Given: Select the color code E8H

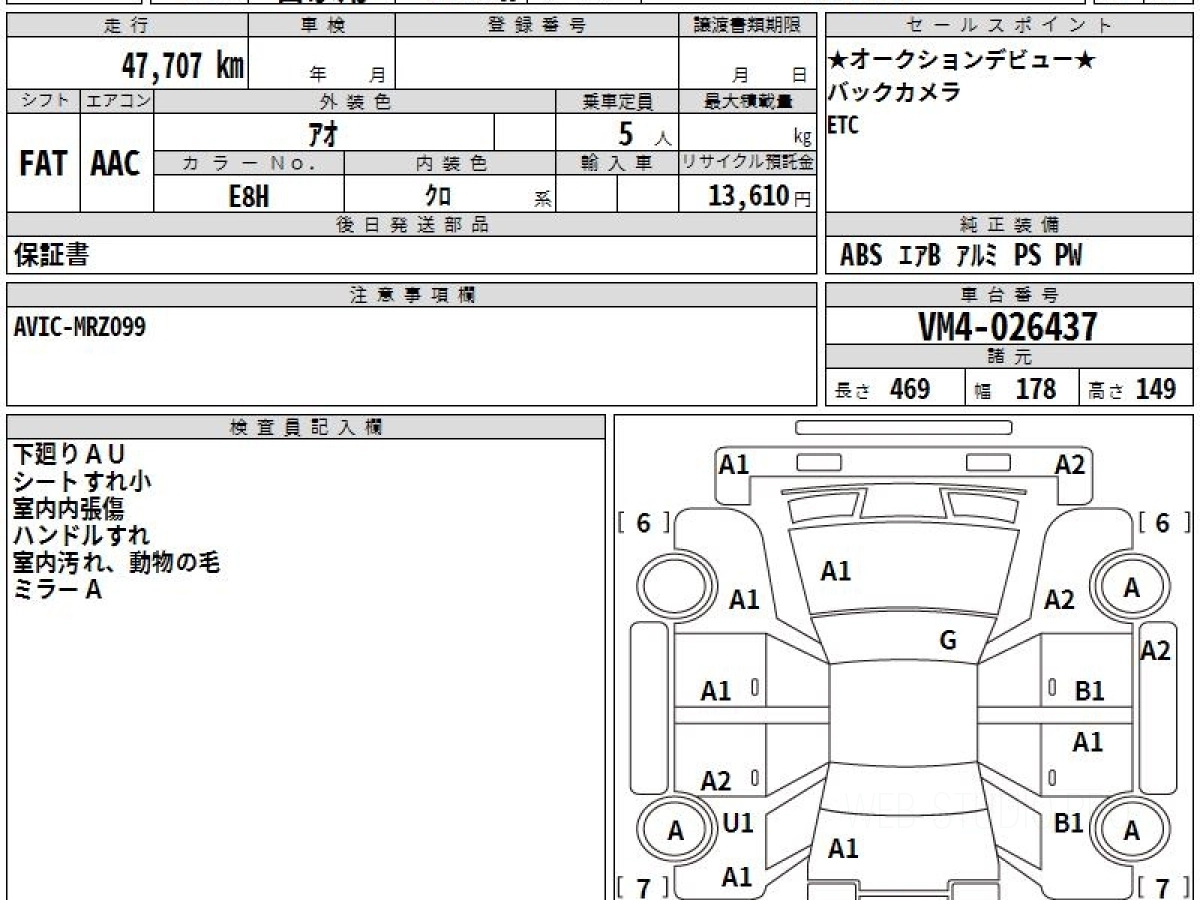Looking at the screenshot, I should pyautogui.click(x=249, y=196).
